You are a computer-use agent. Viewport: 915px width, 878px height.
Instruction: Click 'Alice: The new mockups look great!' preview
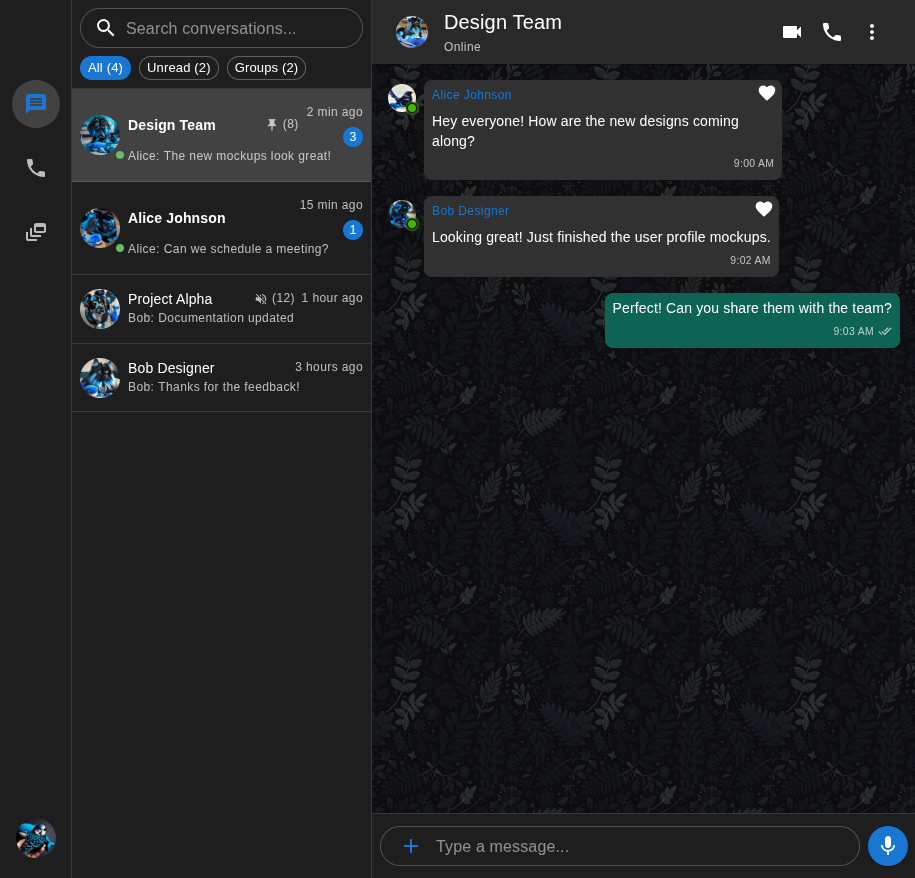pyautogui.click(x=229, y=156)
